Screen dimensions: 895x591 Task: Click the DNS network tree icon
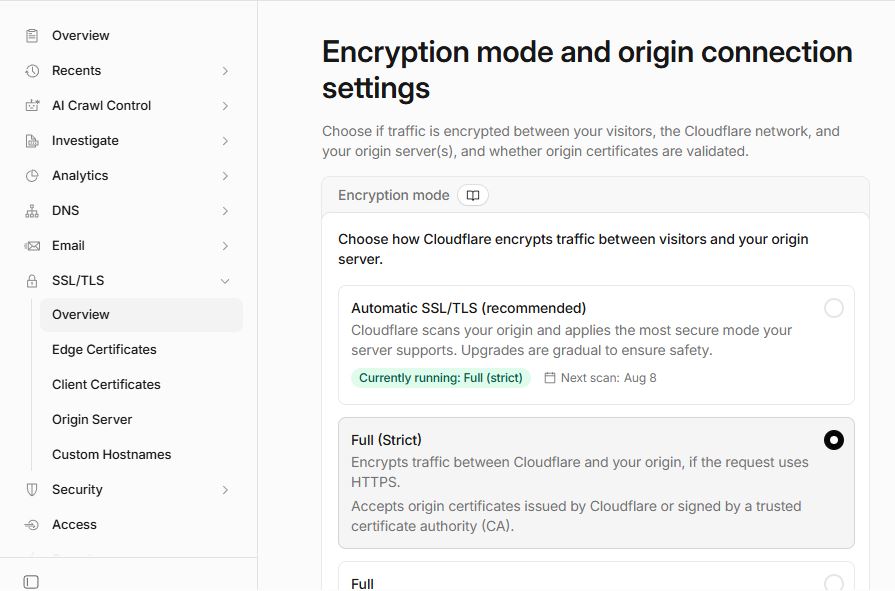point(32,211)
